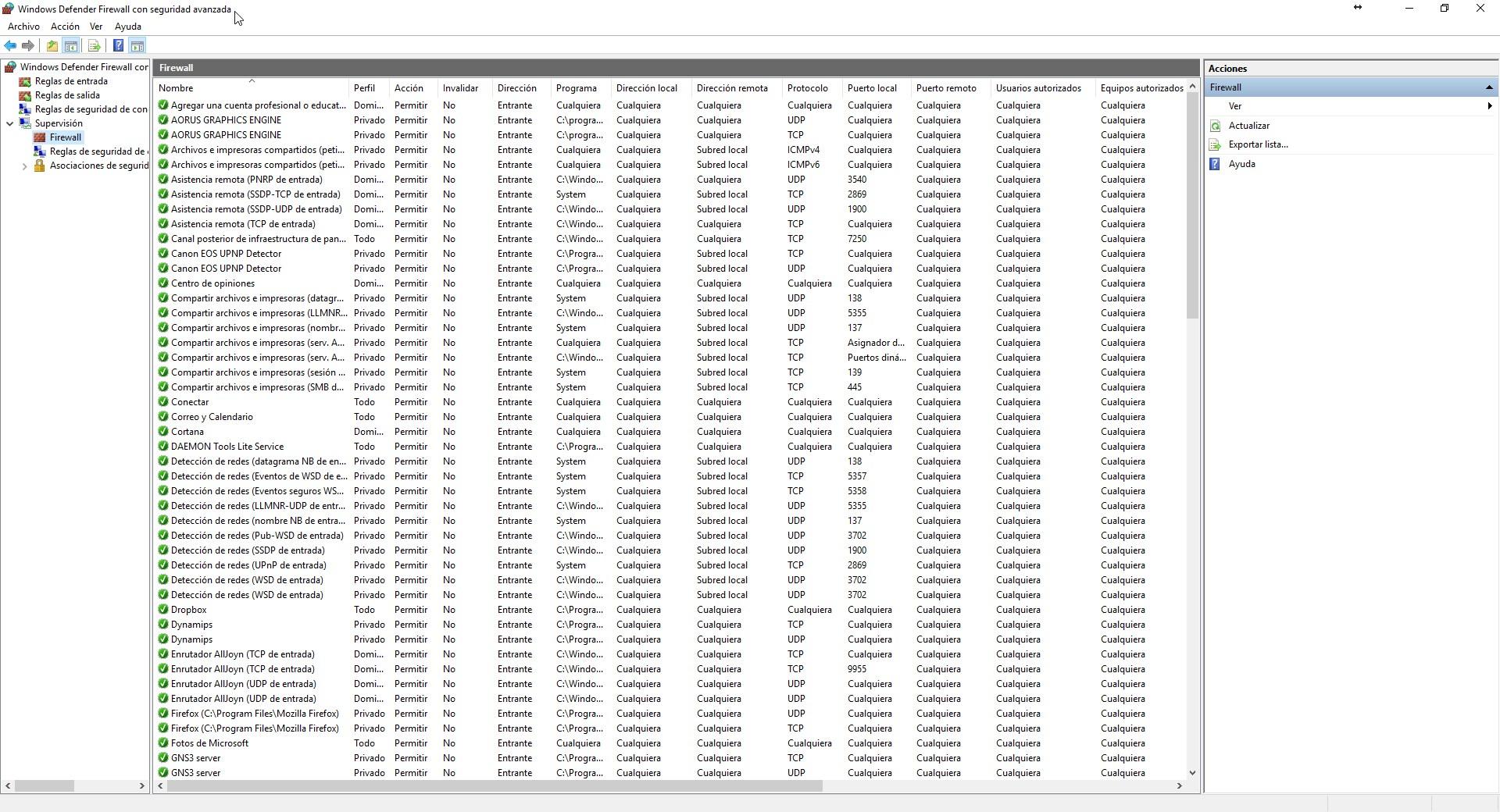Open the Ayuda menu in menu bar
This screenshot has width=1500, height=812.
tap(127, 27)
